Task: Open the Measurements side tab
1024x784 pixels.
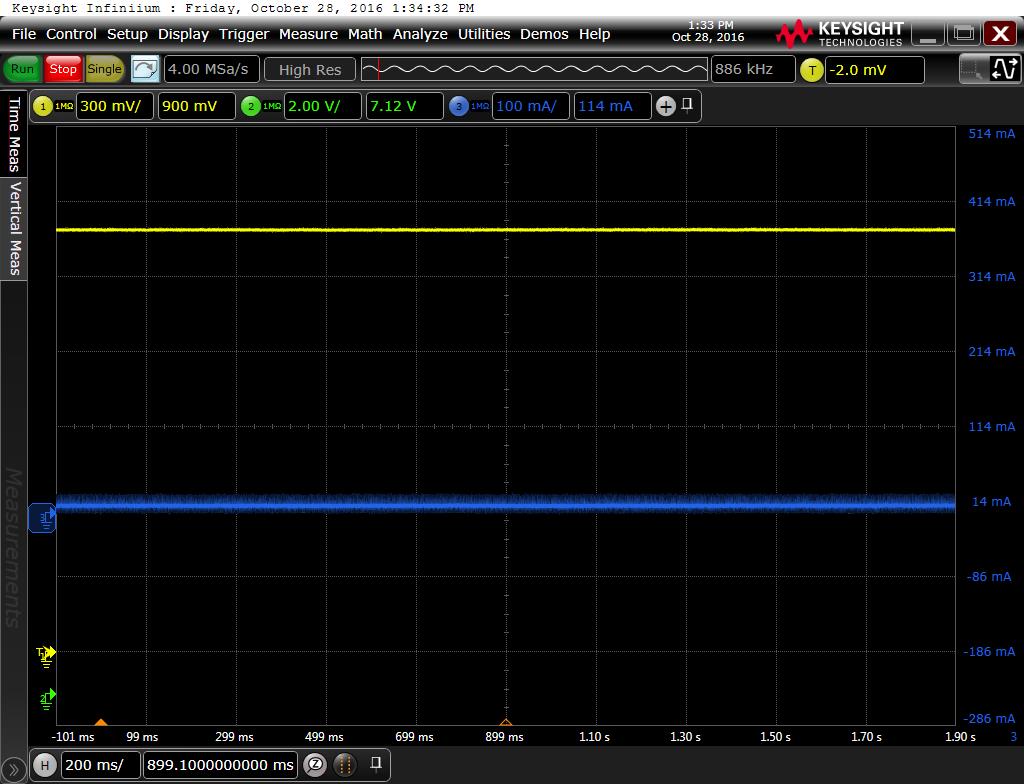Action: click(14, 549)
